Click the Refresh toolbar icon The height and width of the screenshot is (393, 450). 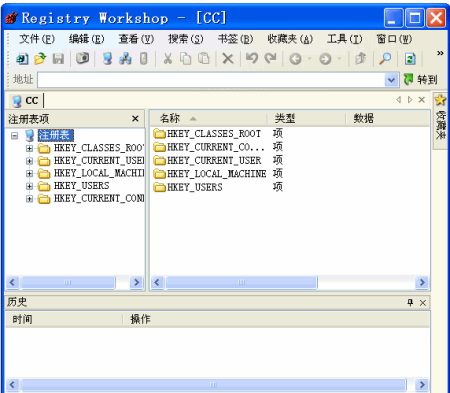[x=410, y=59]
